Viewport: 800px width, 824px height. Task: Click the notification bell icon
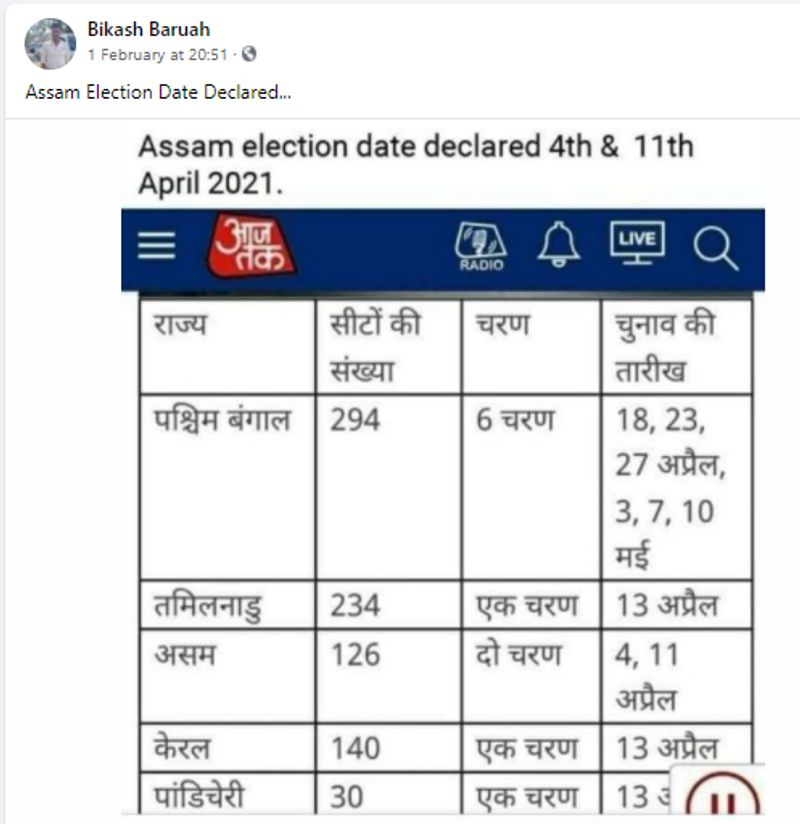click(x=558, y=246)
